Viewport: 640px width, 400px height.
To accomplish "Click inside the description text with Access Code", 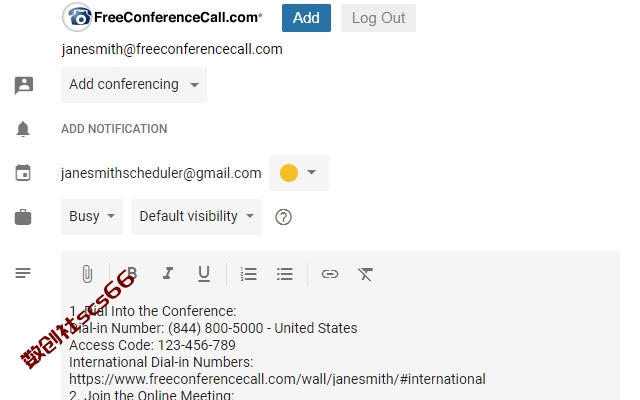I will pyautogui.click(x=152, y=345).
